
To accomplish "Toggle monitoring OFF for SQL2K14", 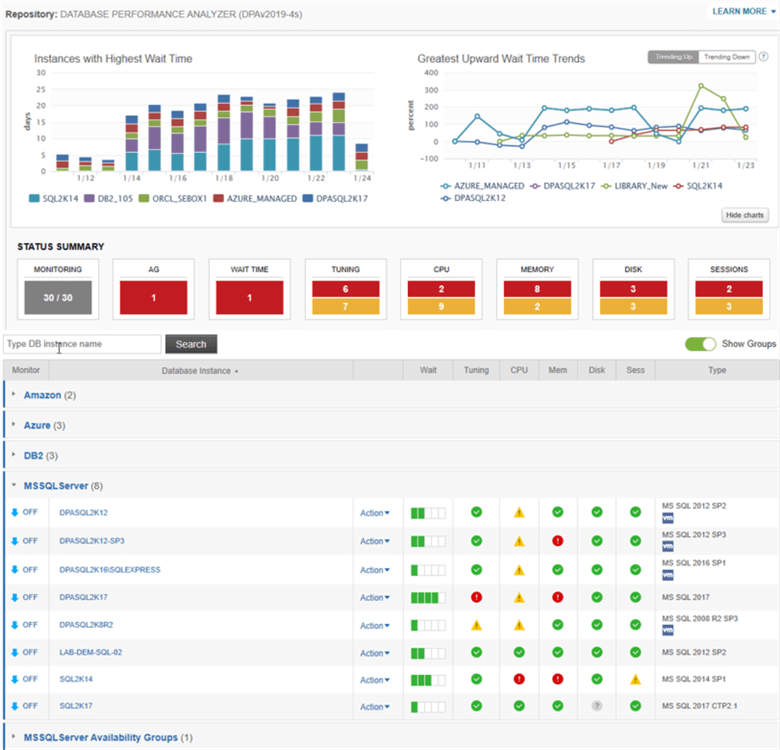I will point(24,679).
